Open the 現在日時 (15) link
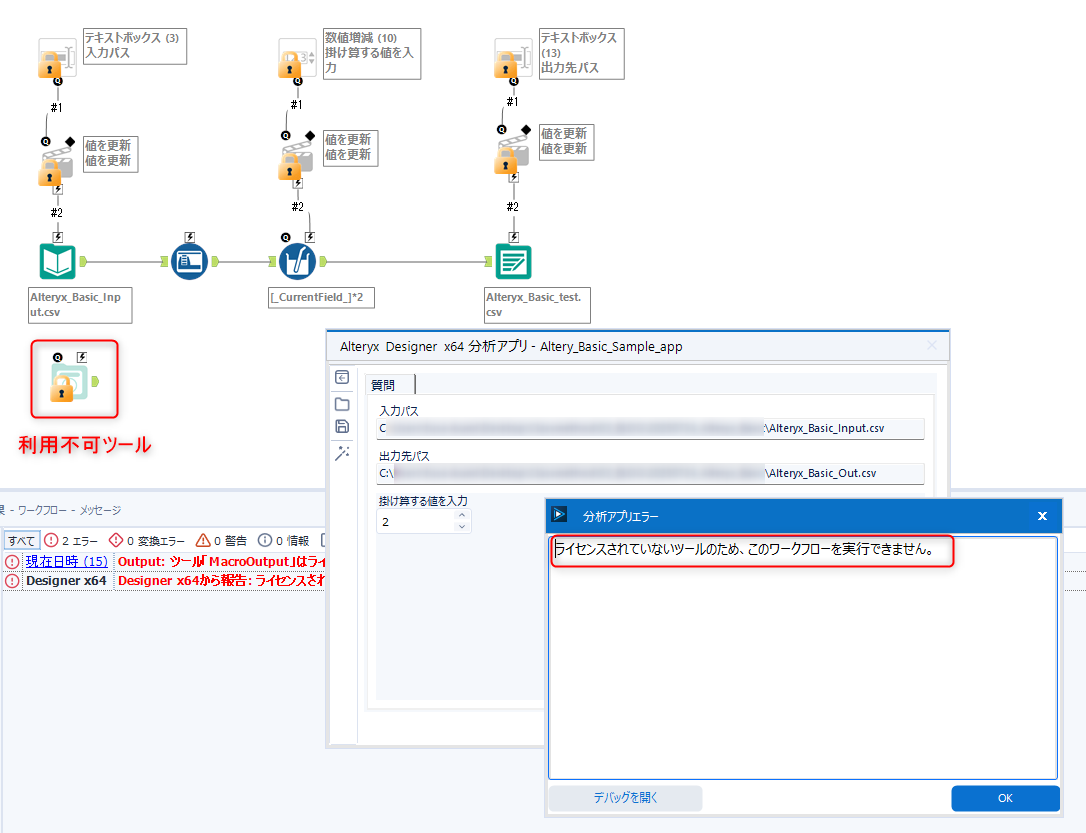1086x833 pixels. click(x=66, y=562)
